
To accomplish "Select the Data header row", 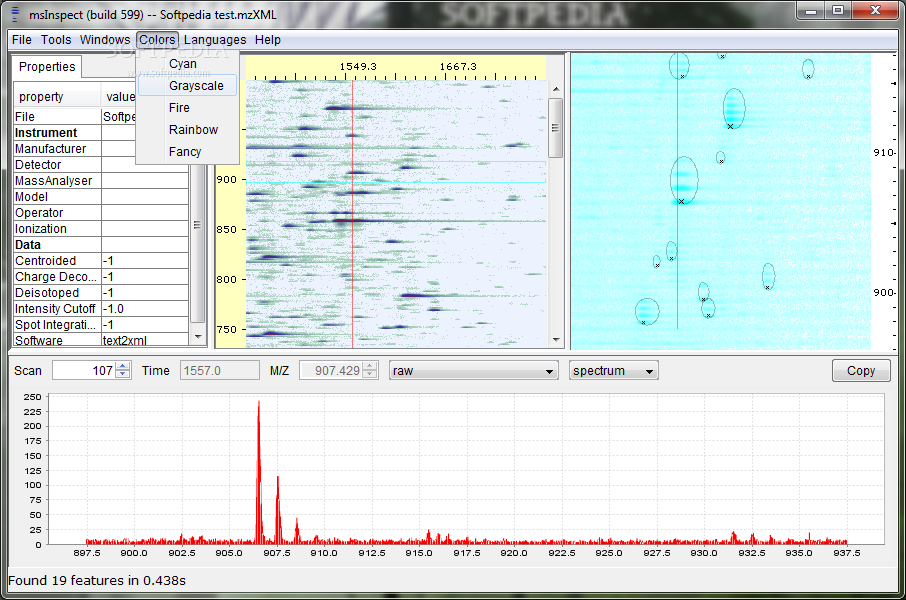I will click(x=101, y=245).
